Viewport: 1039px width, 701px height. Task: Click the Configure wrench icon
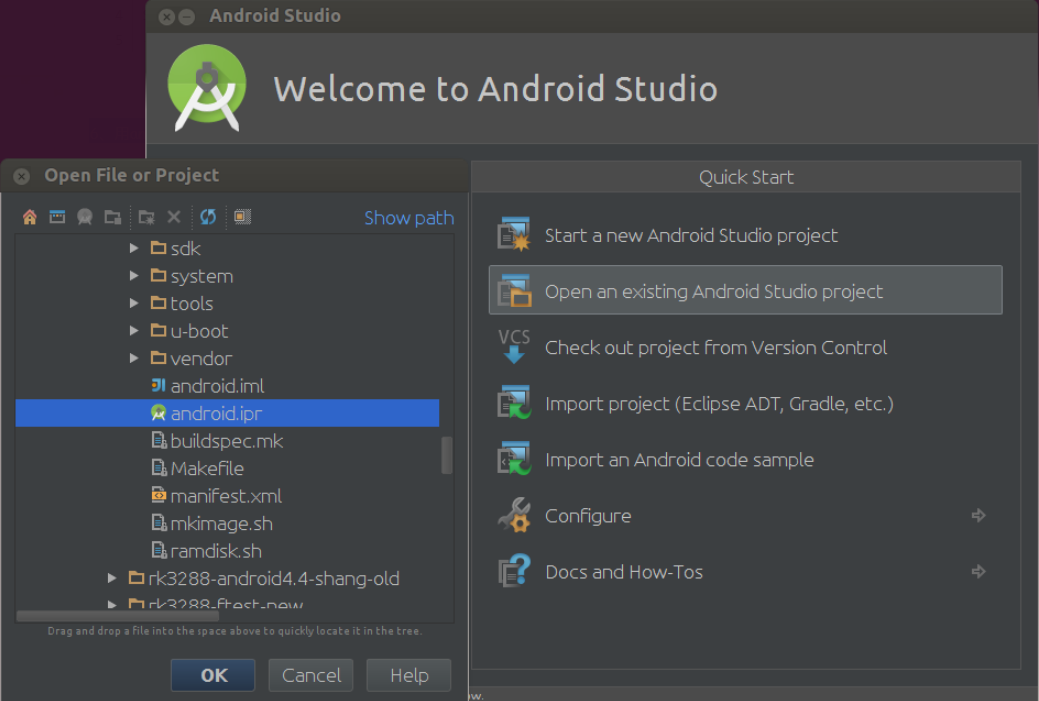pos(514,515)
